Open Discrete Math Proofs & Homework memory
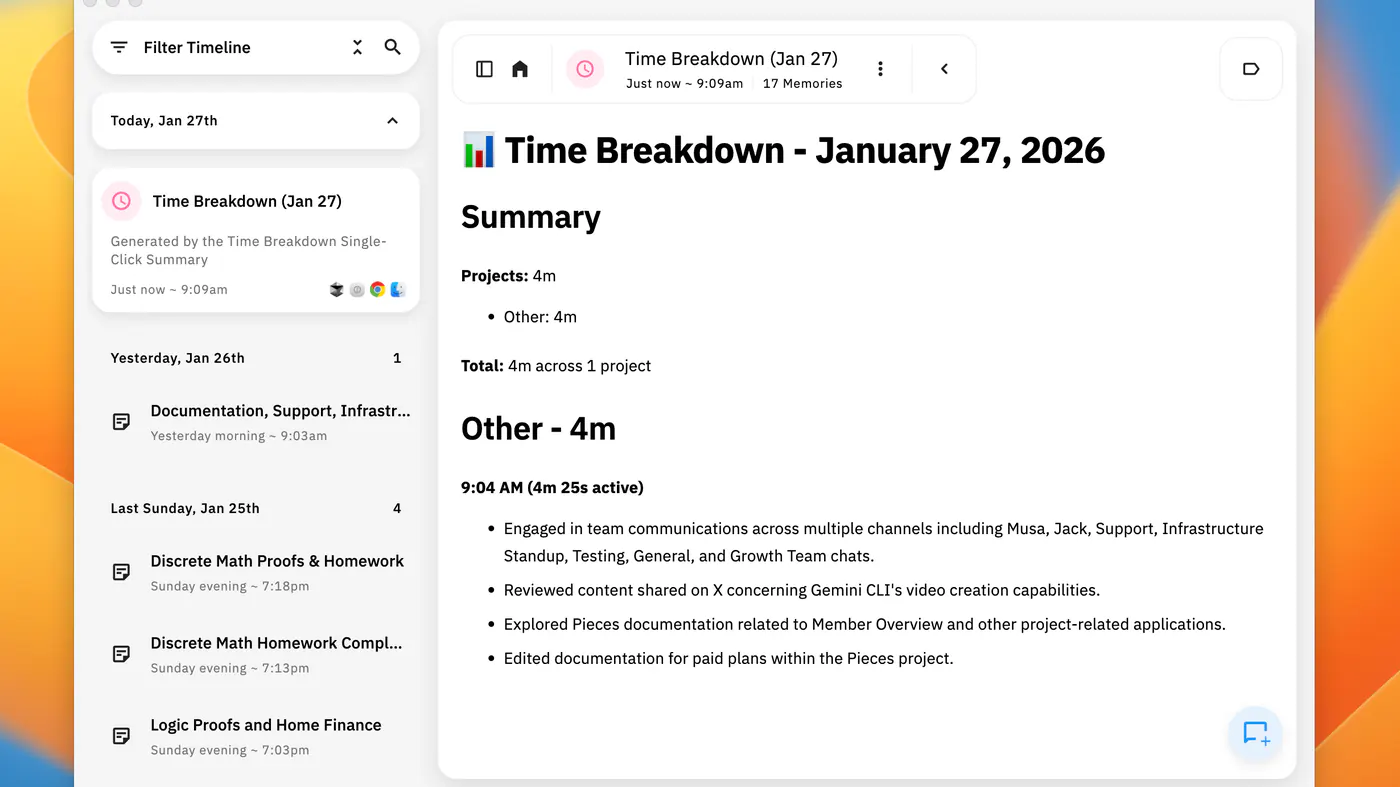 click(256, 572)
